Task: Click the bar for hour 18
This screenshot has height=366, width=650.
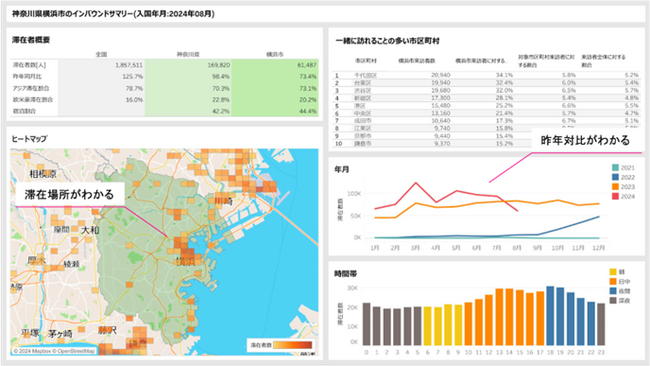Action: [x=550, y=316]
